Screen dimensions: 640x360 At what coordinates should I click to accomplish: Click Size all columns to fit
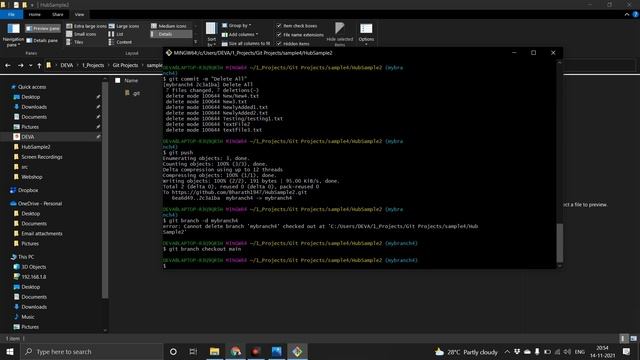coord(246,43)
